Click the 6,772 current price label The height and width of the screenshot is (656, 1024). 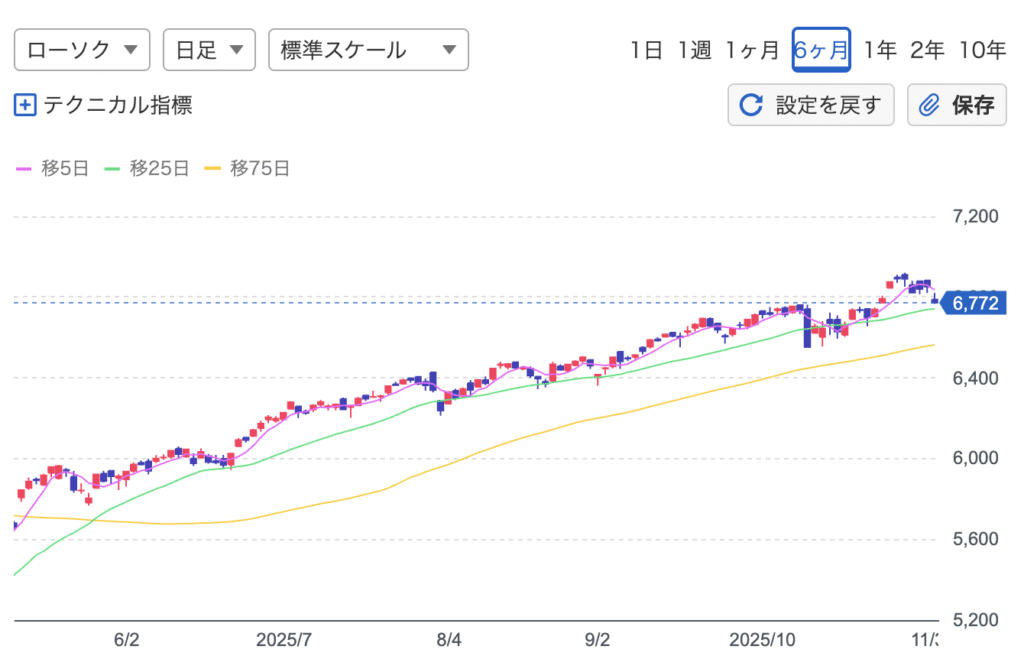[x=977, y=302]
